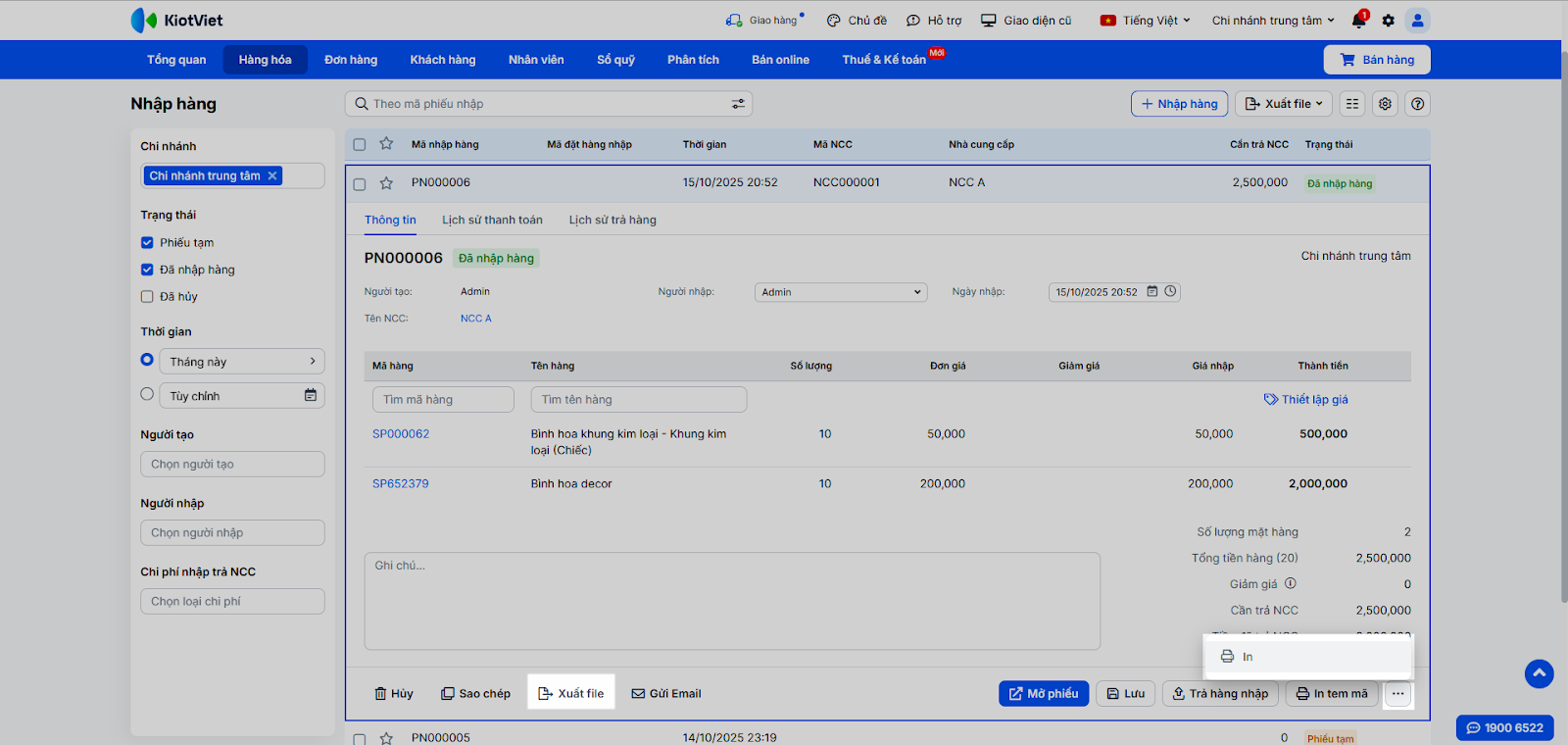Open calendar icon for Ngày nhập
This screenshot has width=1568, height=745.
click(x=1152, y=291)
